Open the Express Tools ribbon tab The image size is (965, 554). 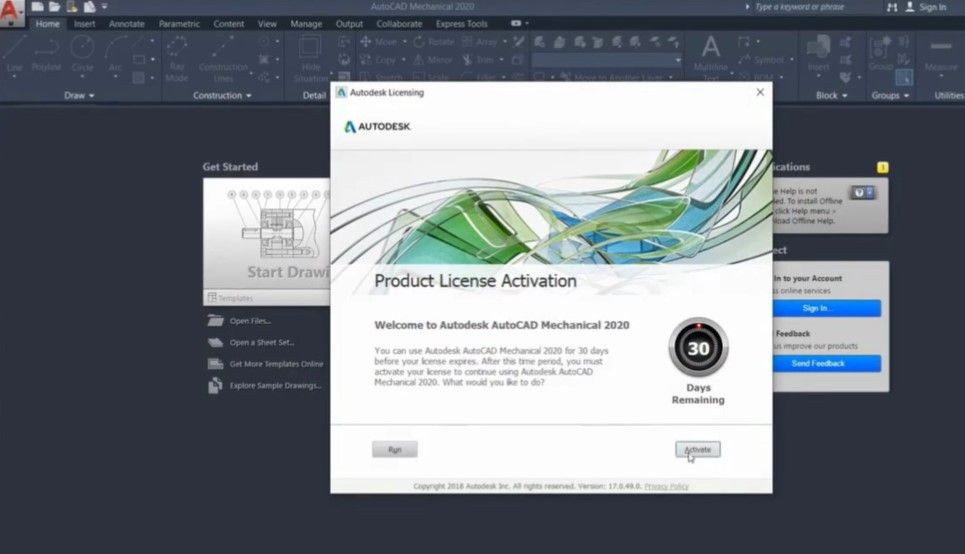pos(462,24)
